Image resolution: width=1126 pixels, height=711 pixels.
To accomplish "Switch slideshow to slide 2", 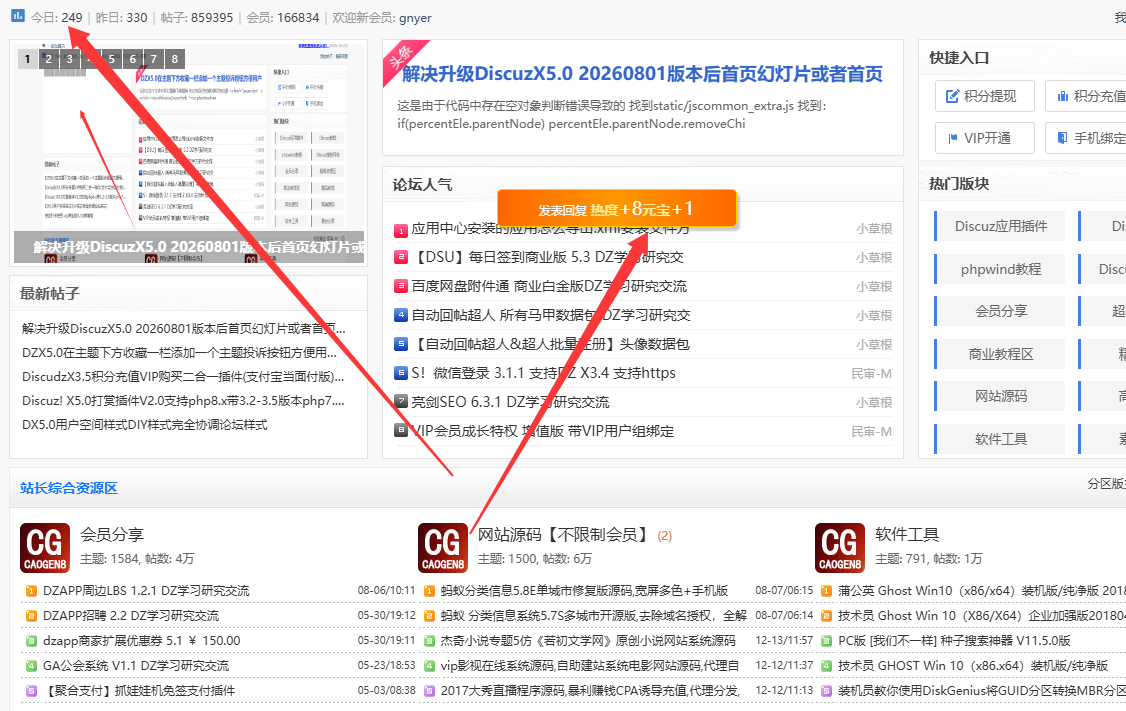I will [48, 59].
